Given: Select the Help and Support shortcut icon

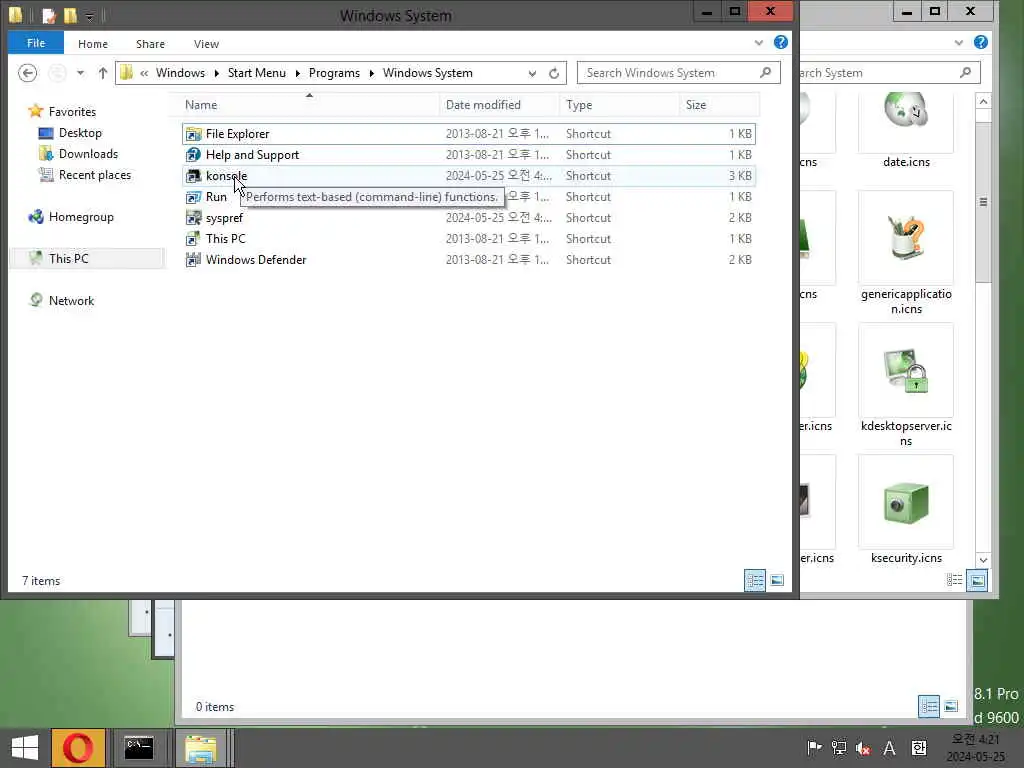Looking at the screenshot, I should click(x=193, y=155).
